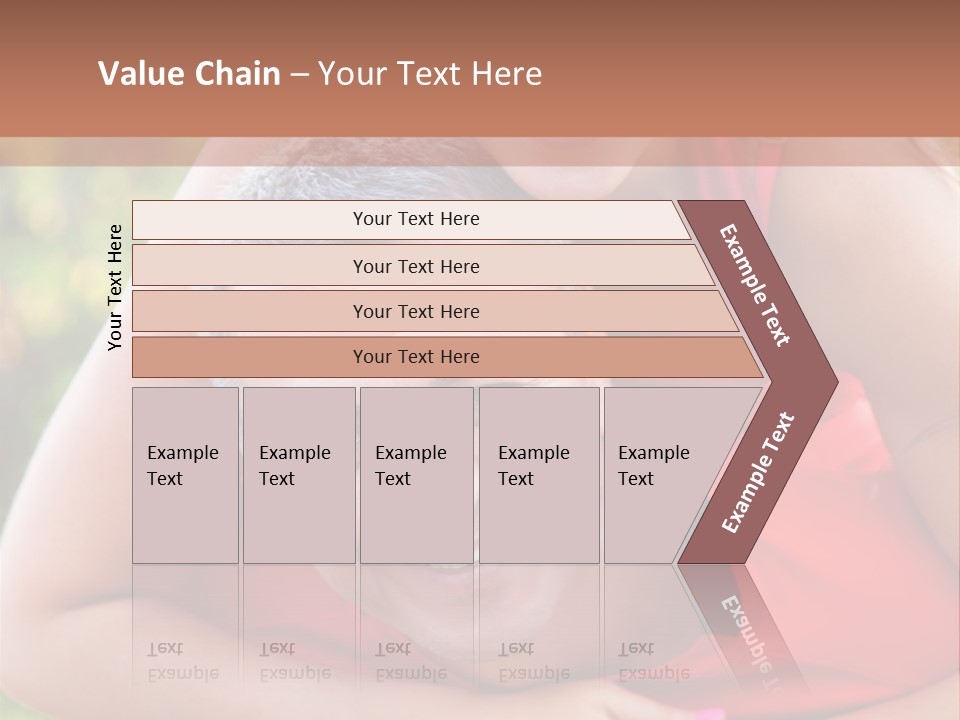Click the vertical rotated "Your Text Here" label

click(116, 287)
